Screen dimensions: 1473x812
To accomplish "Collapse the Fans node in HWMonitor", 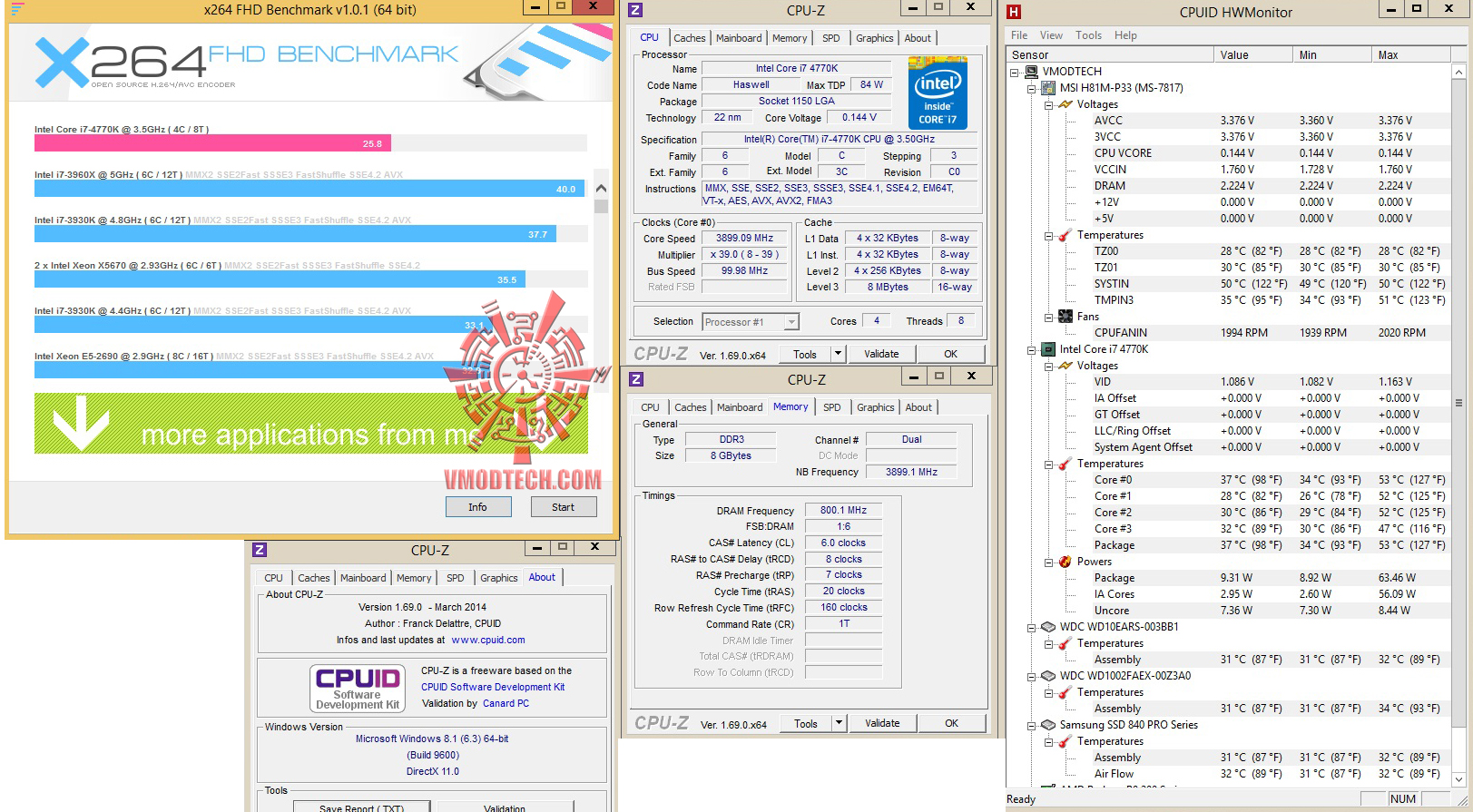I will (x=1048, y=318).
